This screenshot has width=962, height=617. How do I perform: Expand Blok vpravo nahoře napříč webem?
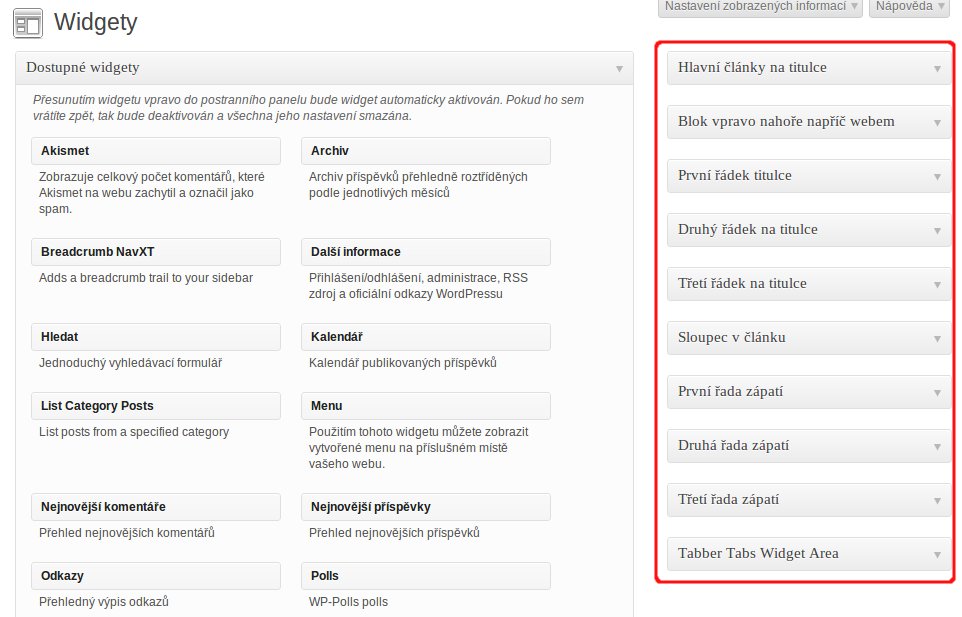pos(937,123)
